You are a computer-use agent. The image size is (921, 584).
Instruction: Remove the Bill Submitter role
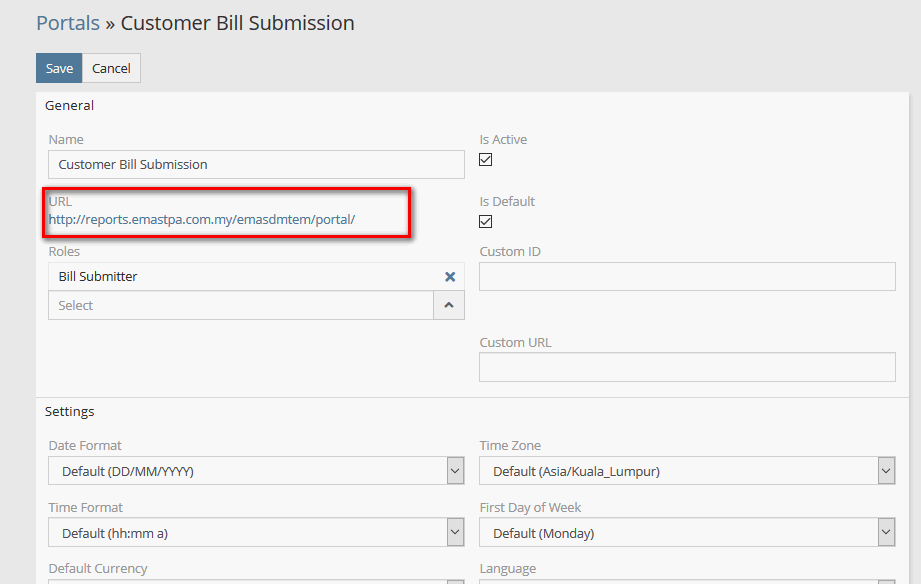pyautogui.click(x=450, y=277)
